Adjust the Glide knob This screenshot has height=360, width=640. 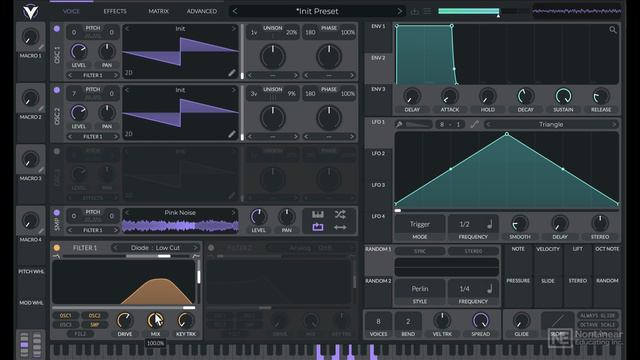[521, 321]
